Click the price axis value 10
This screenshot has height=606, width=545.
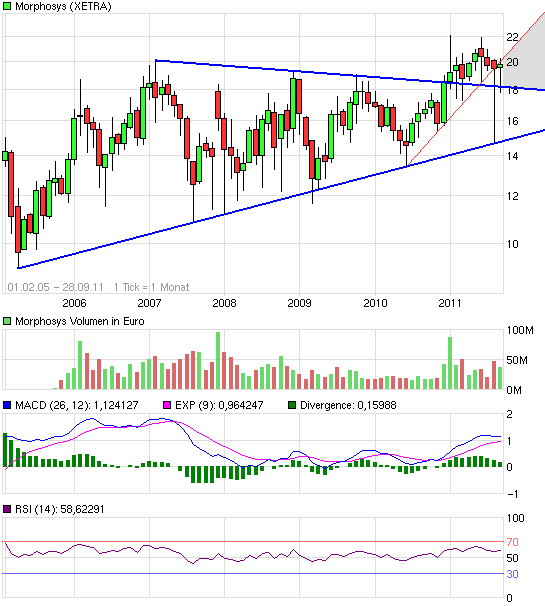point(513,244)
